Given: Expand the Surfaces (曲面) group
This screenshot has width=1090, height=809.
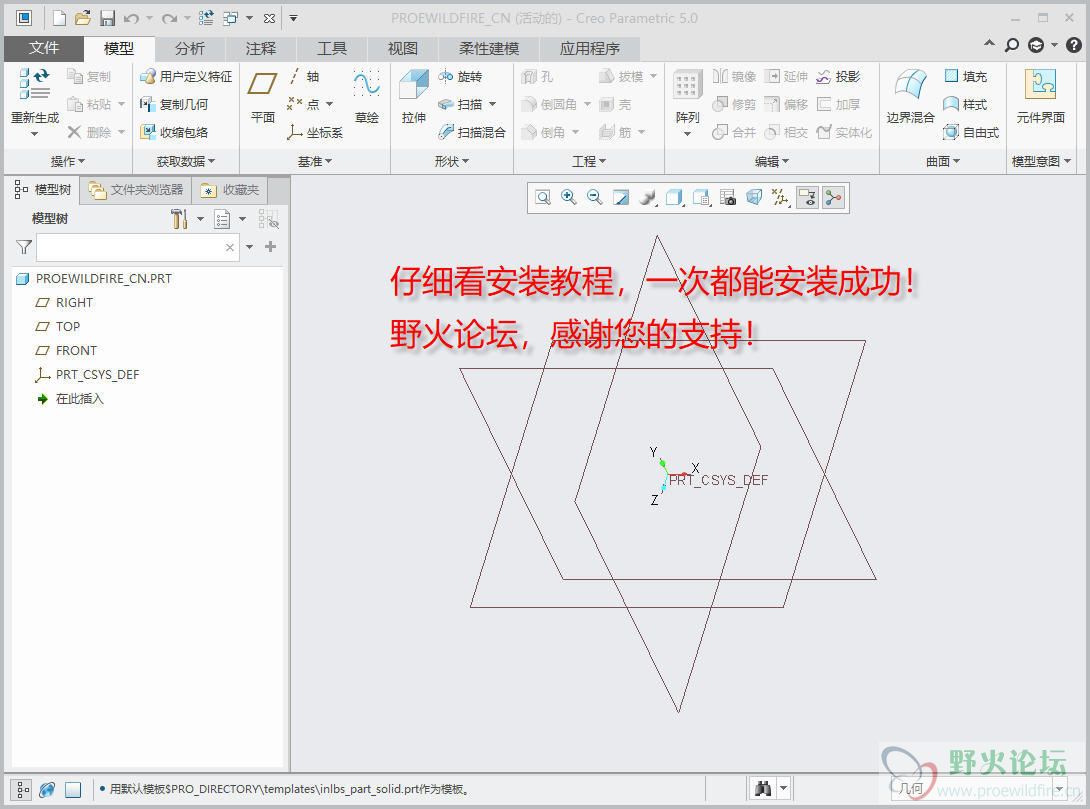Looking at the screenshot, I should (x=943, y=161).
